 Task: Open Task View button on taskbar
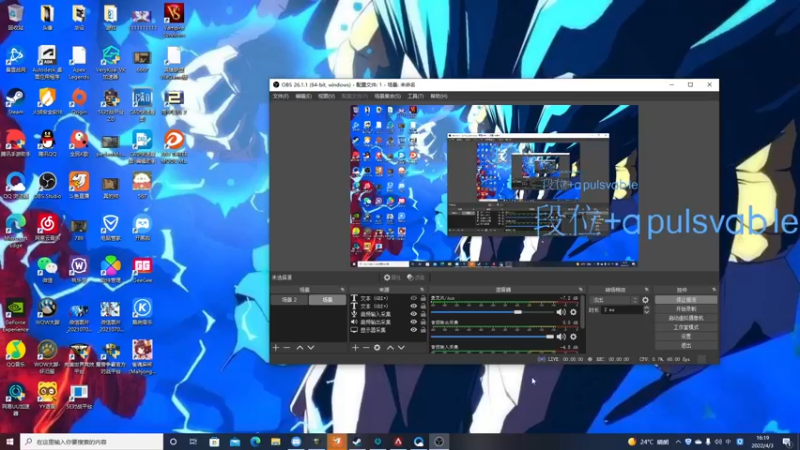coord(193,442)
